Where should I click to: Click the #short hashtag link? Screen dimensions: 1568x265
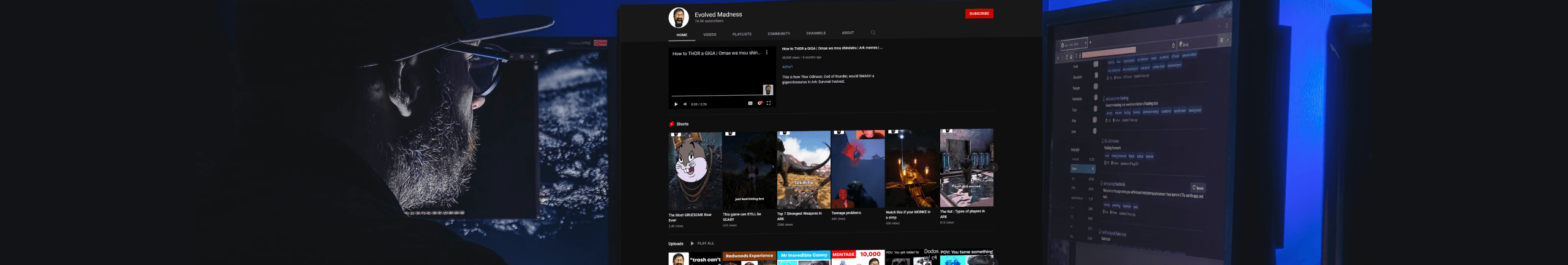[787, 67]
